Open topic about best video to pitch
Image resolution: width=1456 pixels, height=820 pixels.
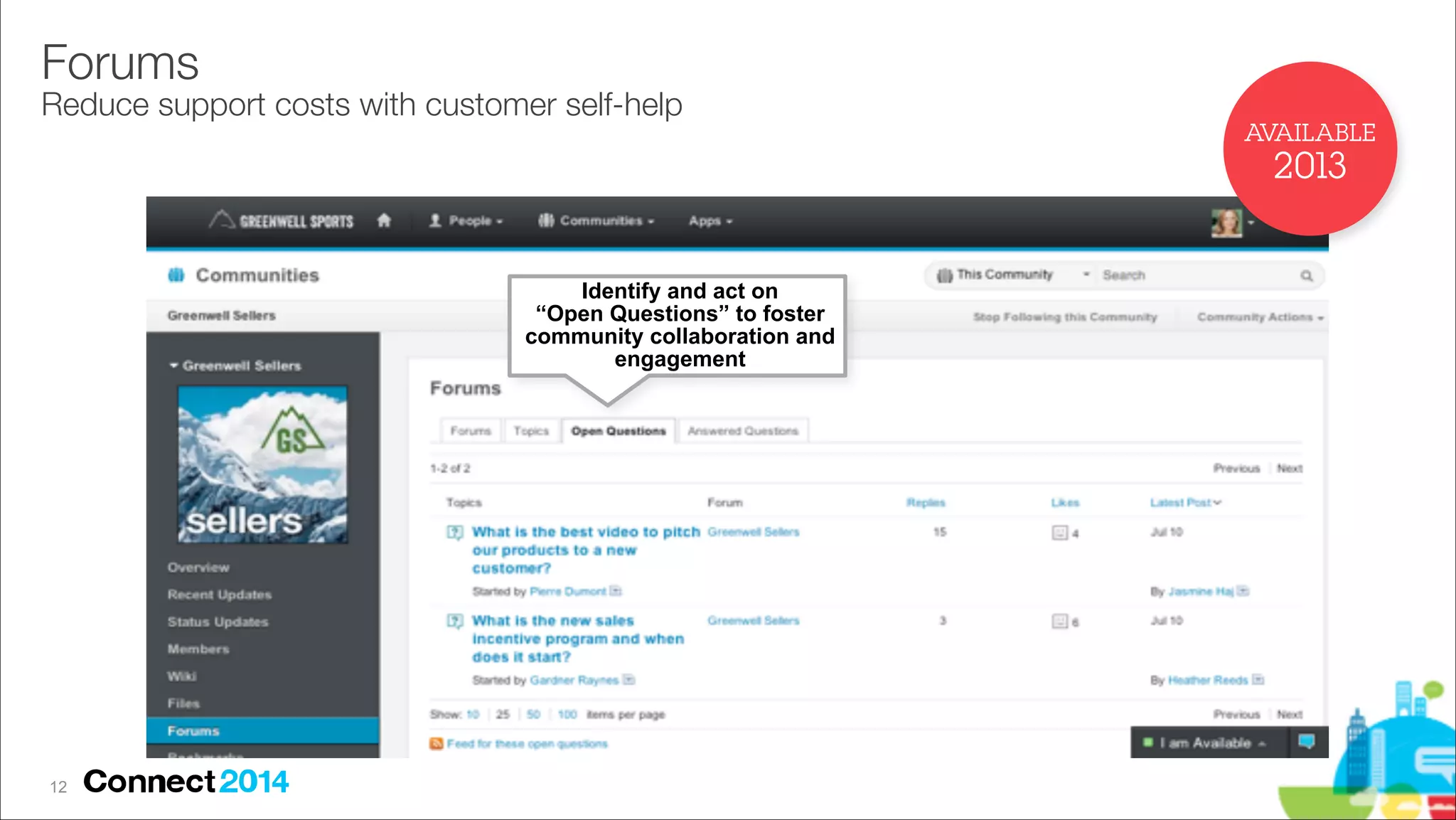pyautogui.click(x=586, y=550)
